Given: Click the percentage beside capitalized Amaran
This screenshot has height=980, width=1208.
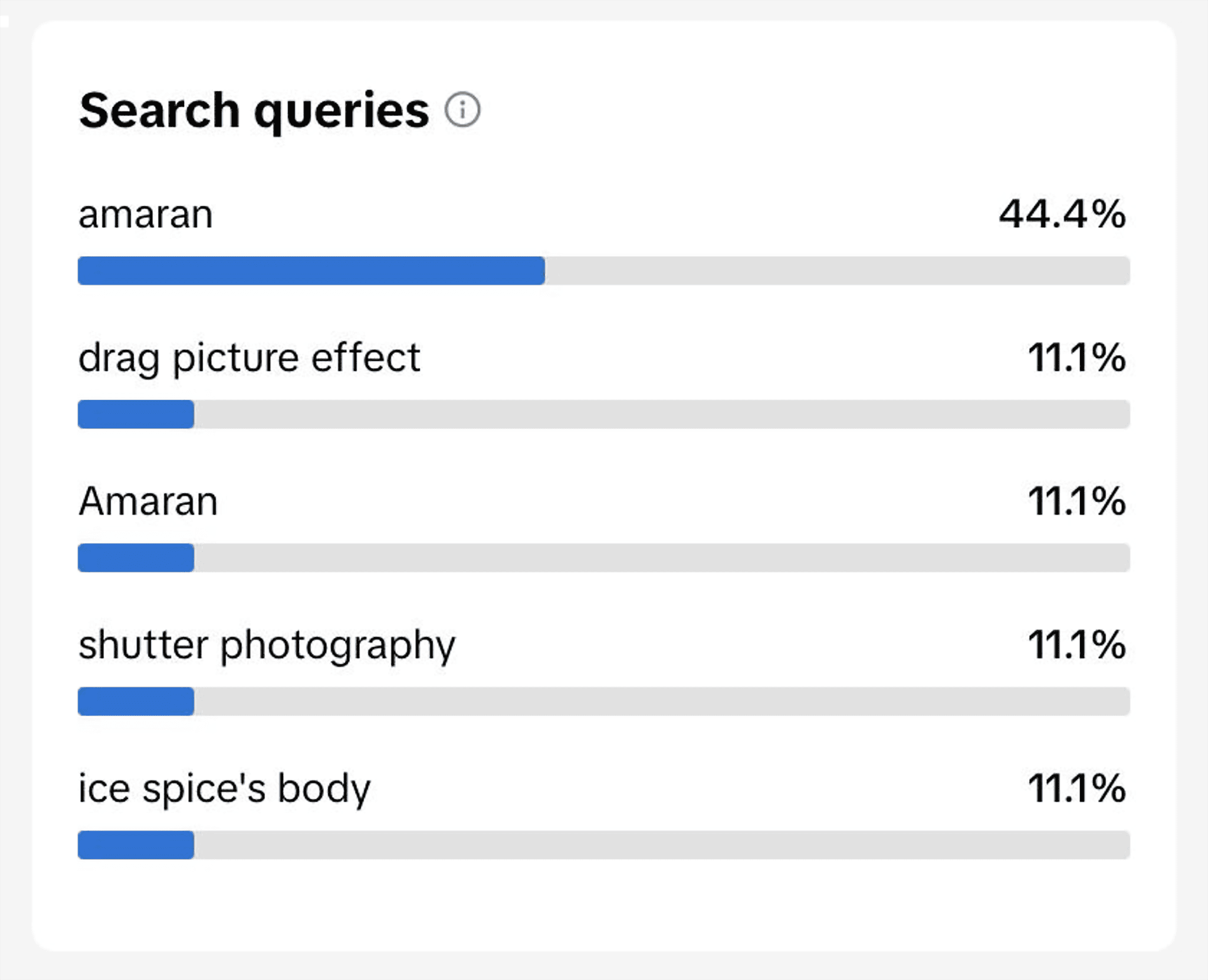Looking at the screenshot, I should coord(1076,502).
